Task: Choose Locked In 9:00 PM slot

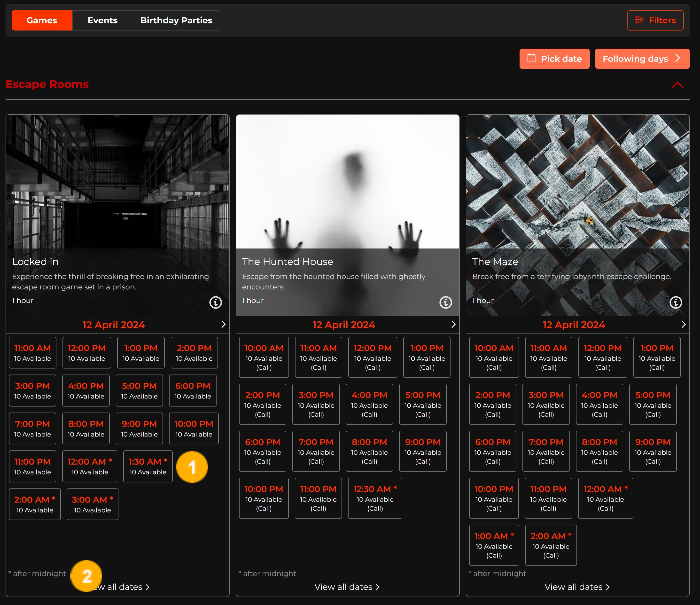Action: (x=139, y=429)
